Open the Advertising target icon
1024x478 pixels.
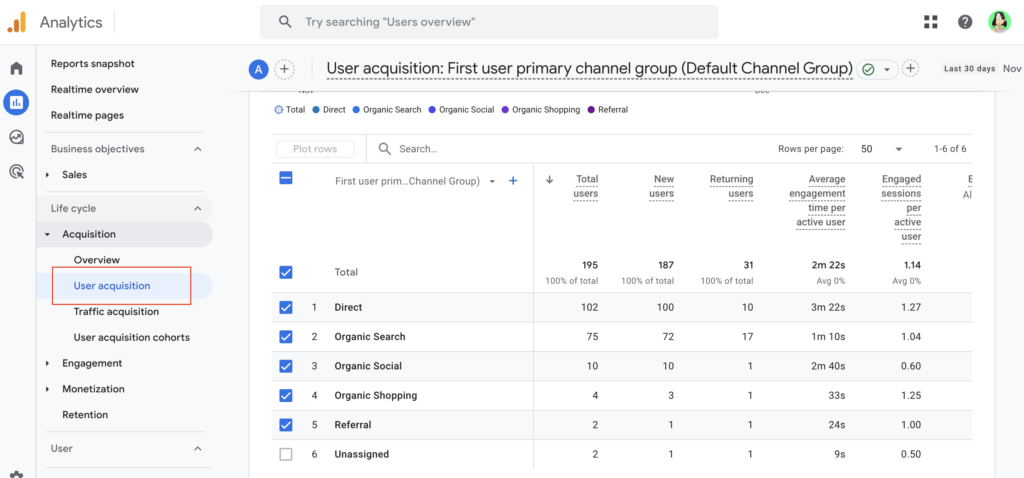(16, 172)
